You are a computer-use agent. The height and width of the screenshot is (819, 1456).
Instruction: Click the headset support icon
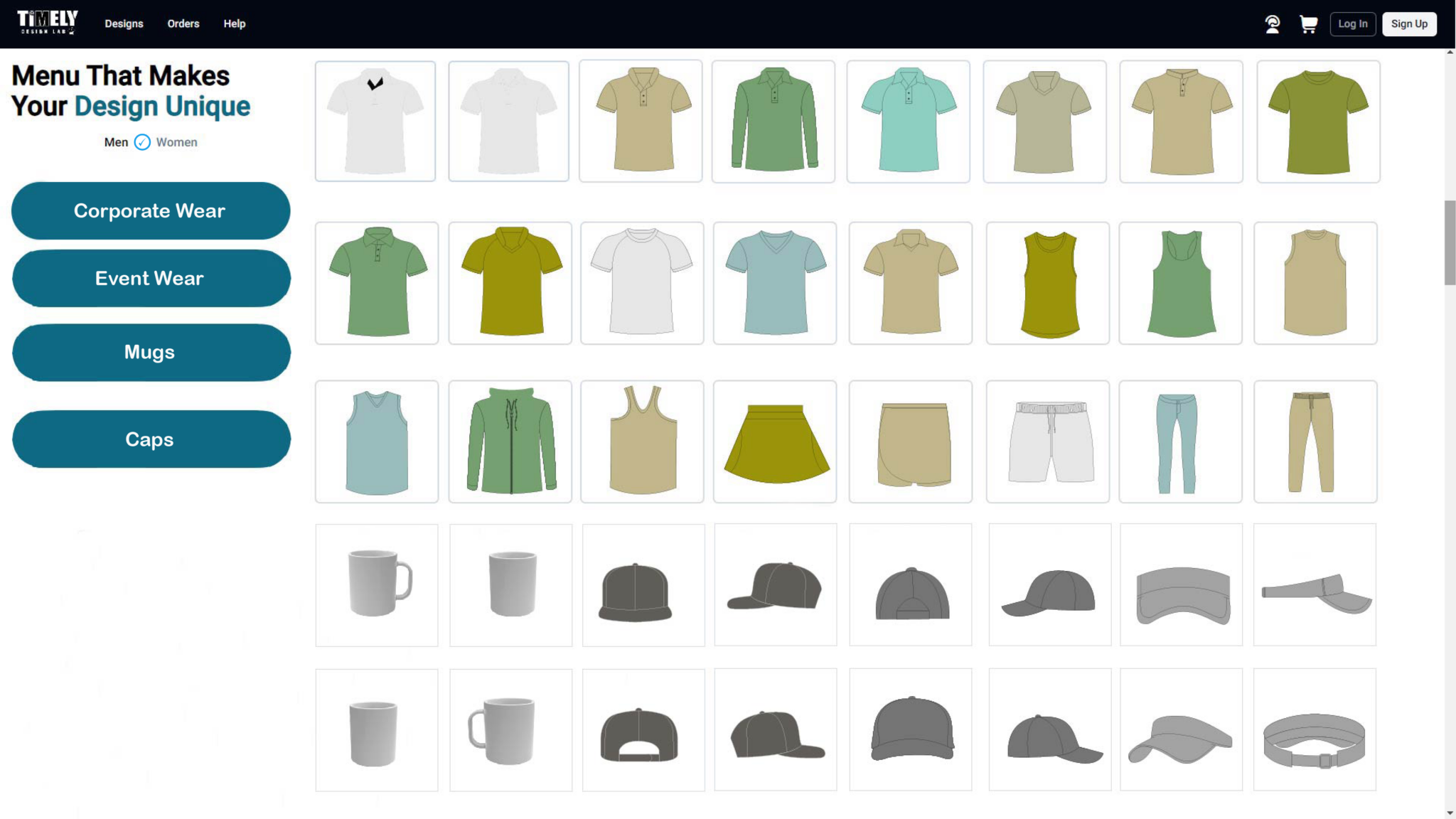[1273, 23]
